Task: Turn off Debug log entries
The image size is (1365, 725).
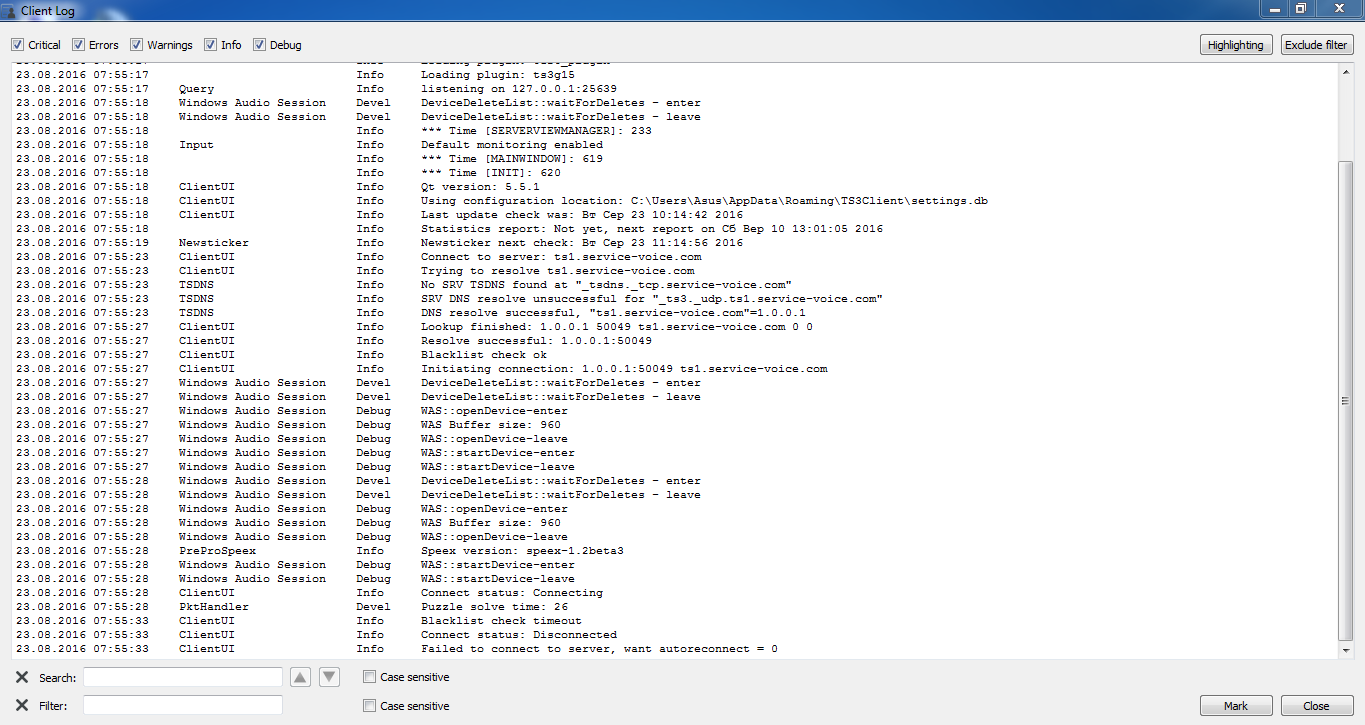Action: click(x=260, y=45)
